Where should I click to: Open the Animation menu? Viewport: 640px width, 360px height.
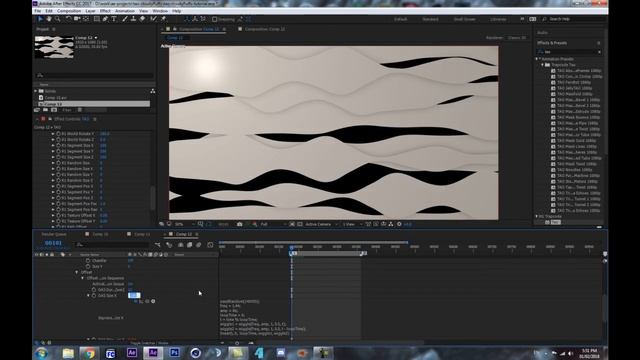125,11
